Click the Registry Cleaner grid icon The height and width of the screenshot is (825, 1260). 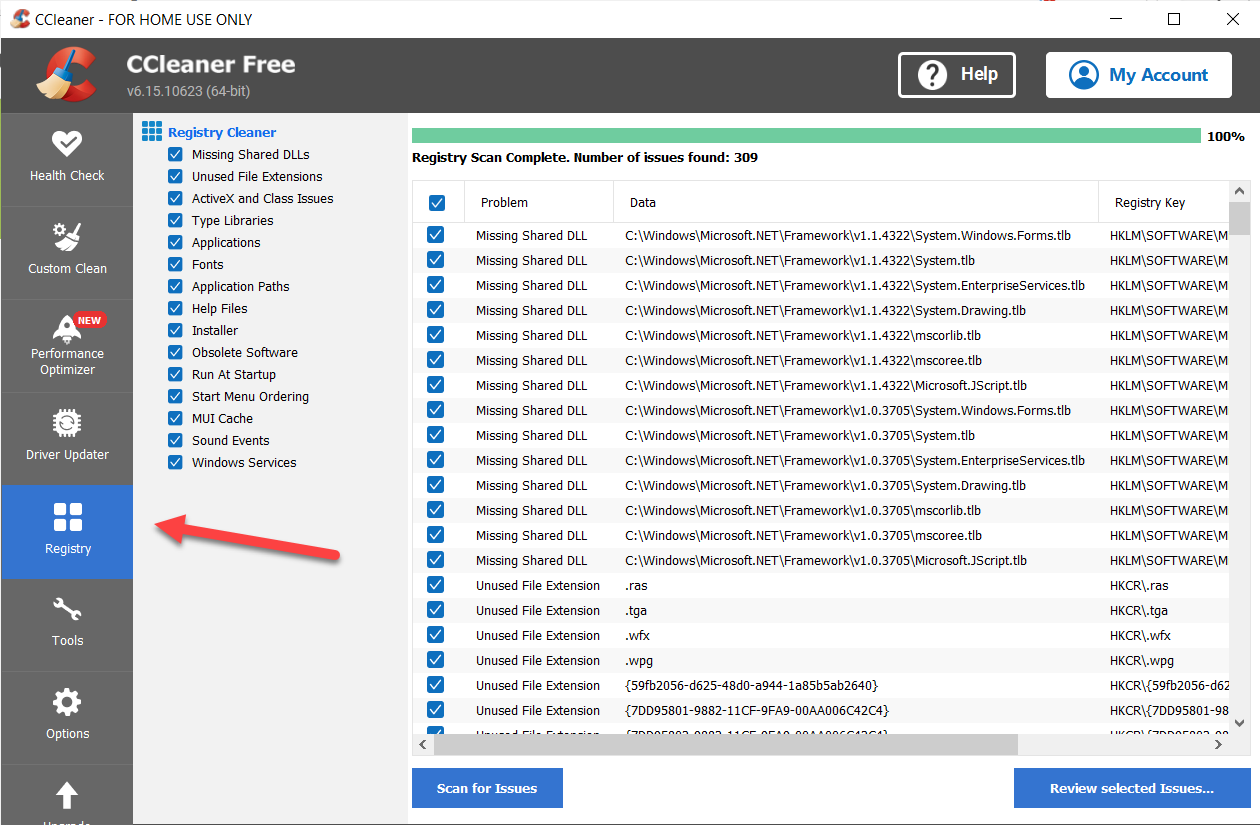(x=151, y=131)
